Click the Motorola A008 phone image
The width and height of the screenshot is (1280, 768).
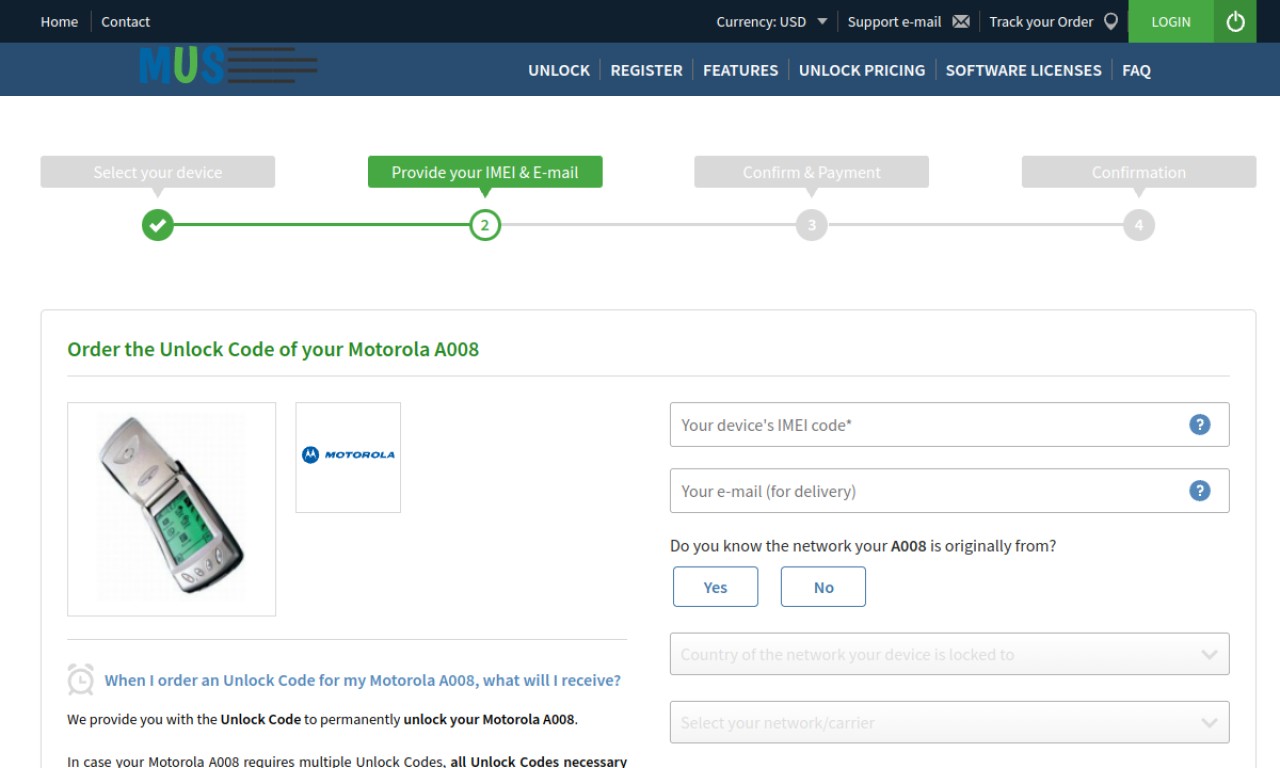coord(171,509)
